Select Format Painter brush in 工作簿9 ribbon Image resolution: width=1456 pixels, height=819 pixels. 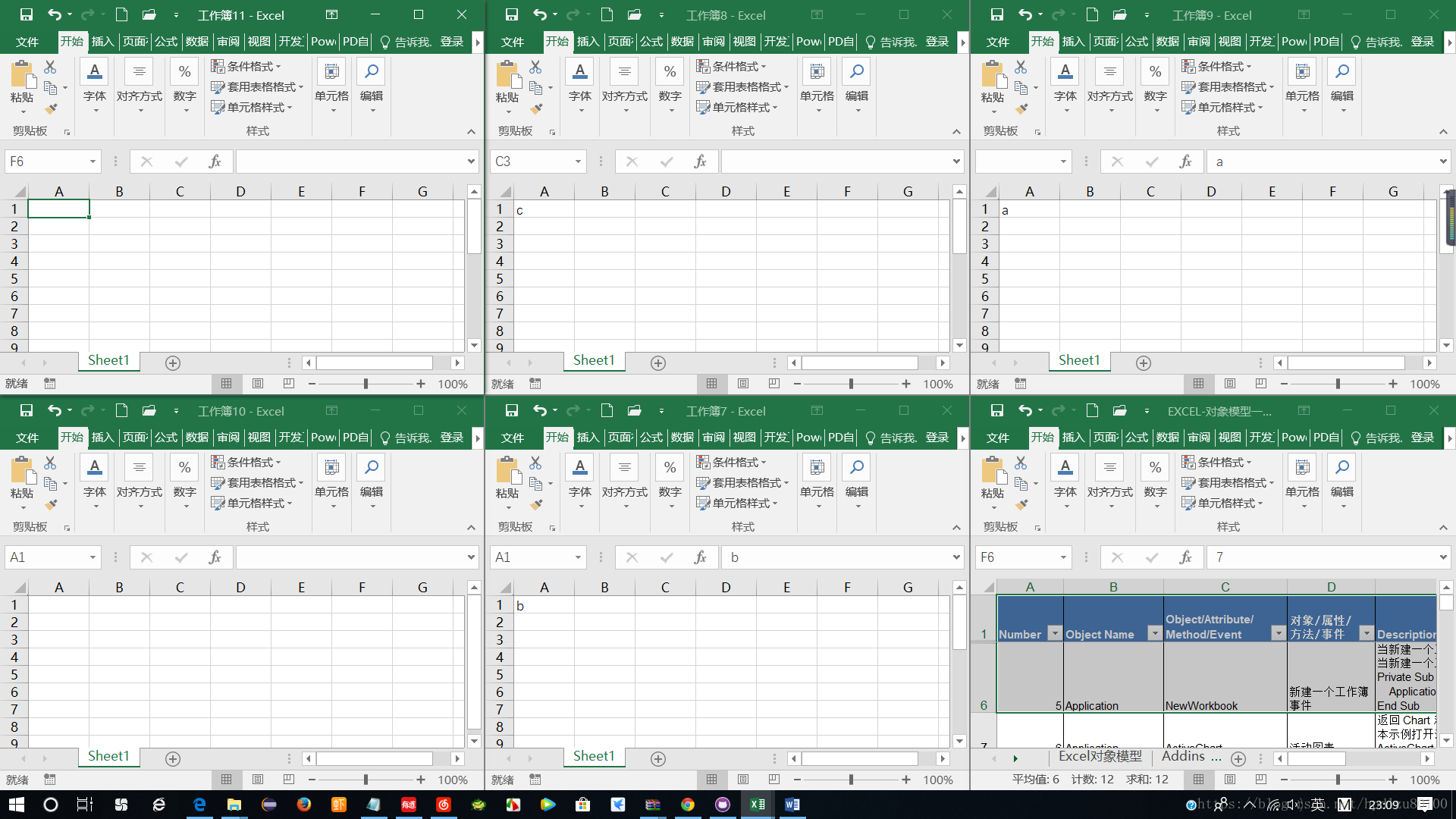point(1021,108)
